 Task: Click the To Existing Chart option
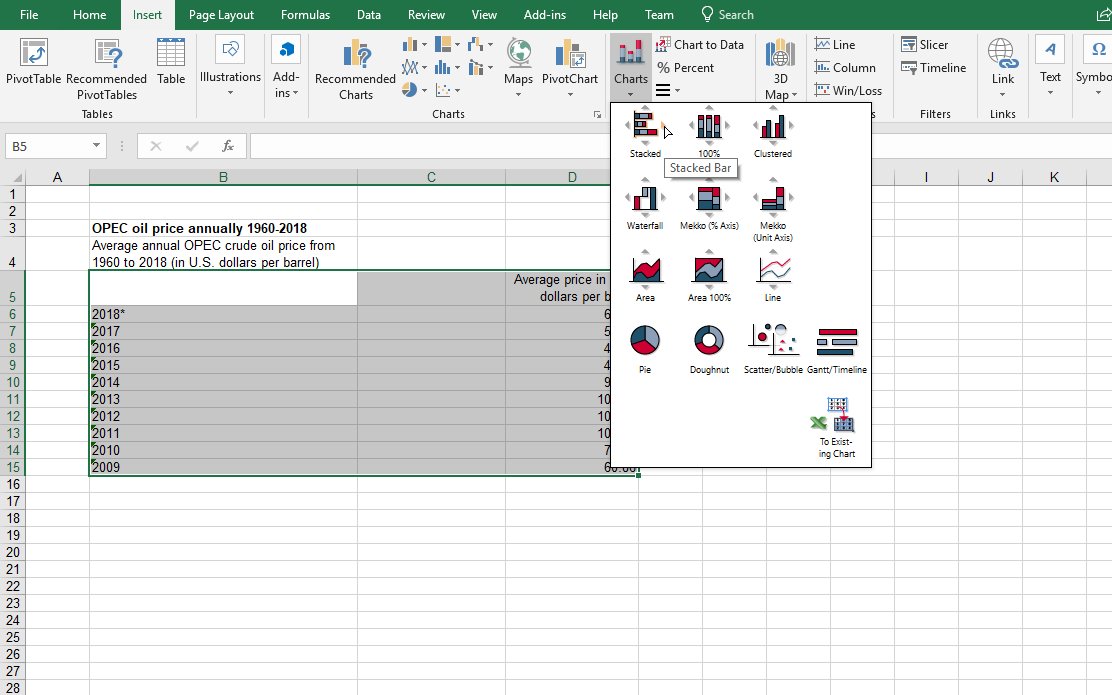coord(837,428)
